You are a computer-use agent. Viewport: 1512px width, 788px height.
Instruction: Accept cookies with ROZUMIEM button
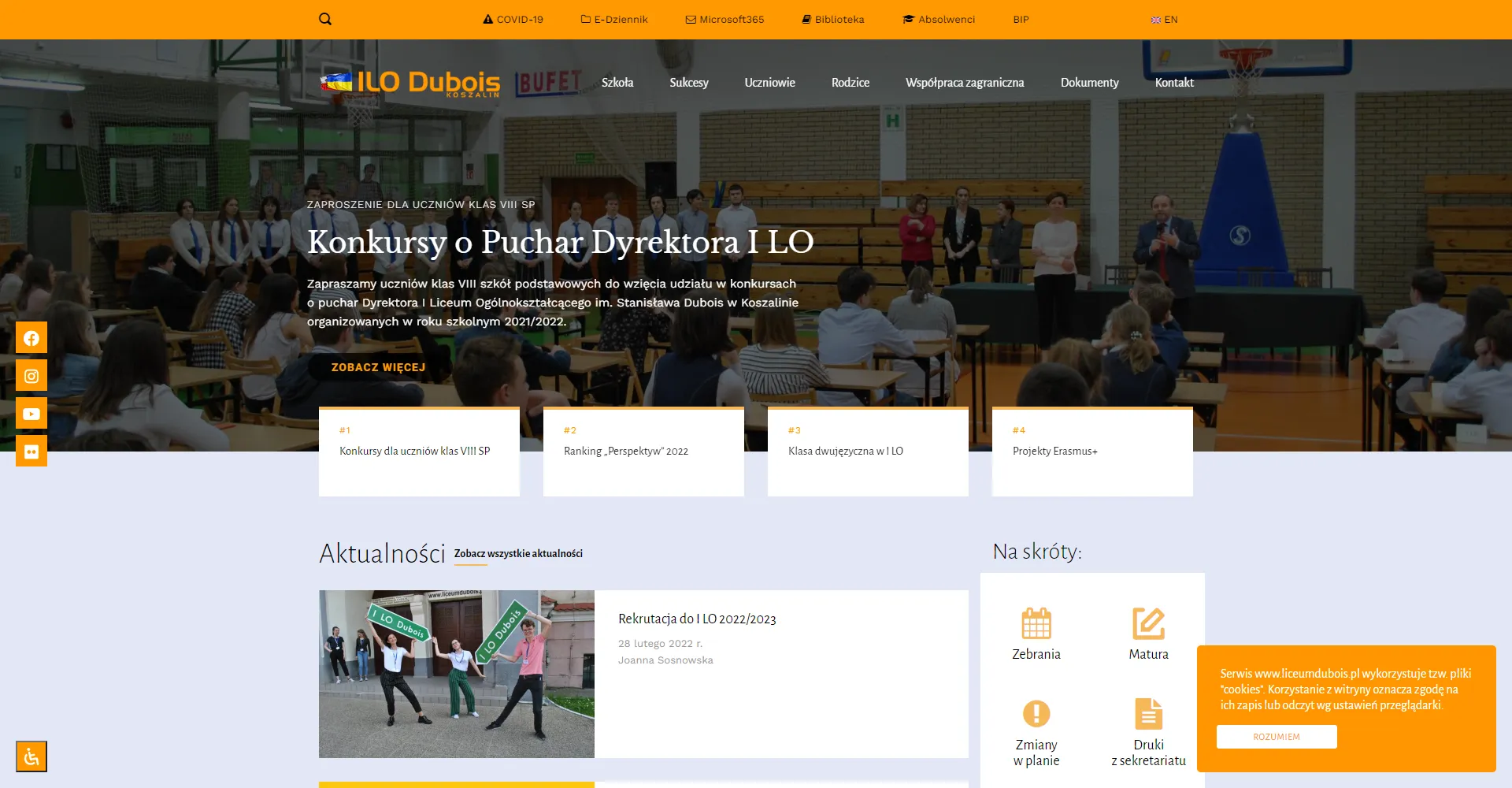1277,737
